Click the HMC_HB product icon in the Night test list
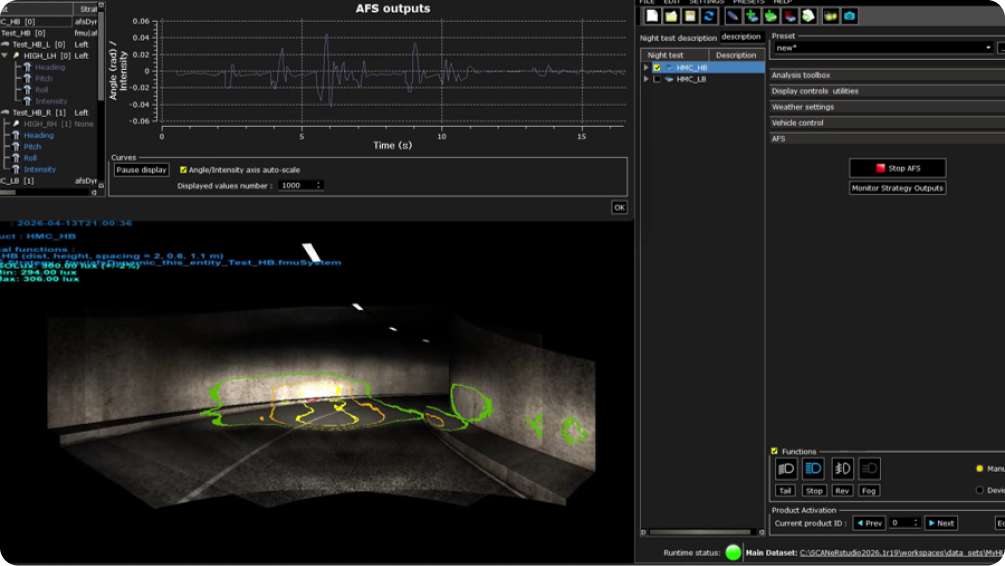Viewport: 1005px width, 566px height. coord(669,68)
